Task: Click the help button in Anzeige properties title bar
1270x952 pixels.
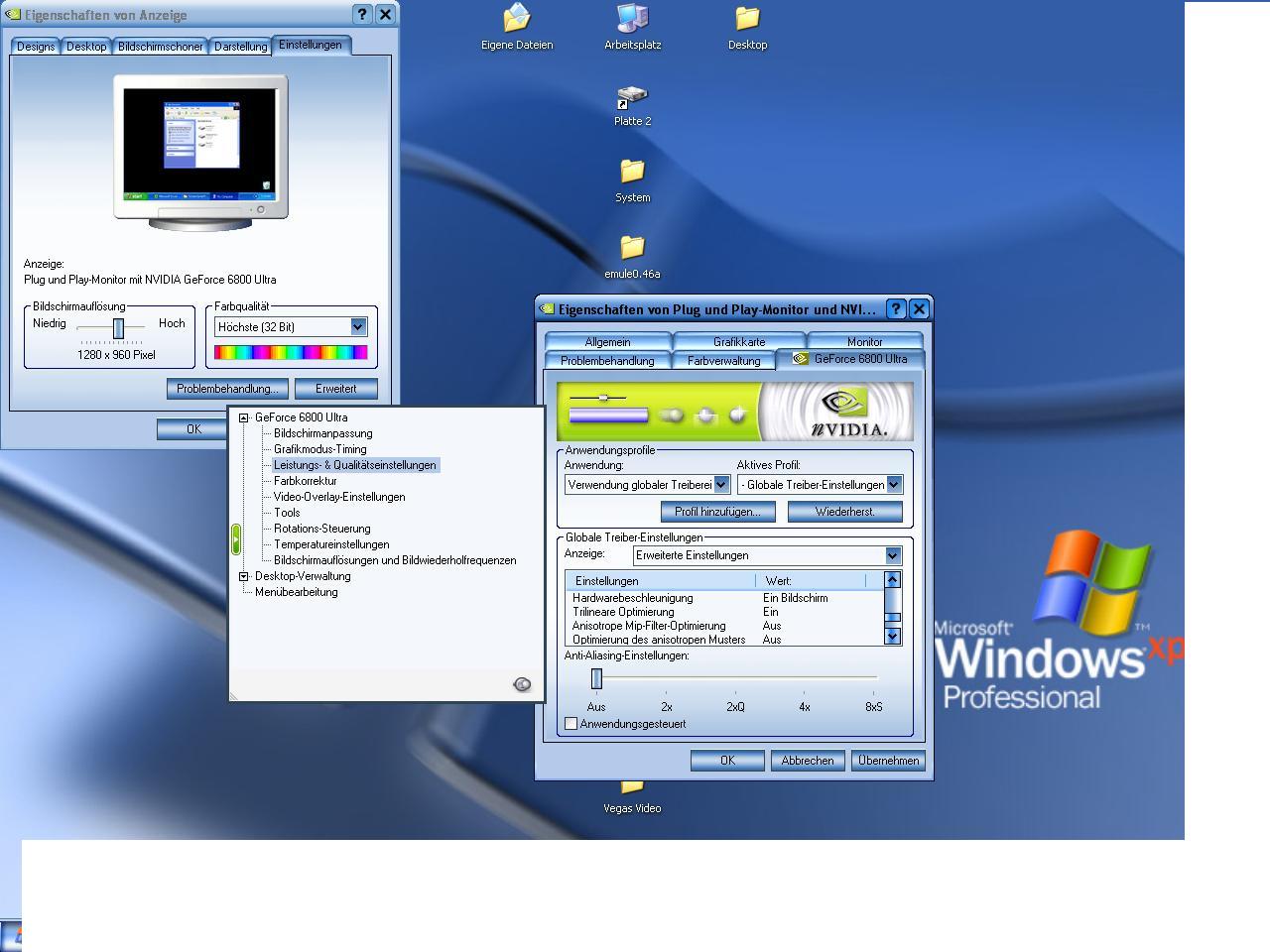Action: (362, 14)
